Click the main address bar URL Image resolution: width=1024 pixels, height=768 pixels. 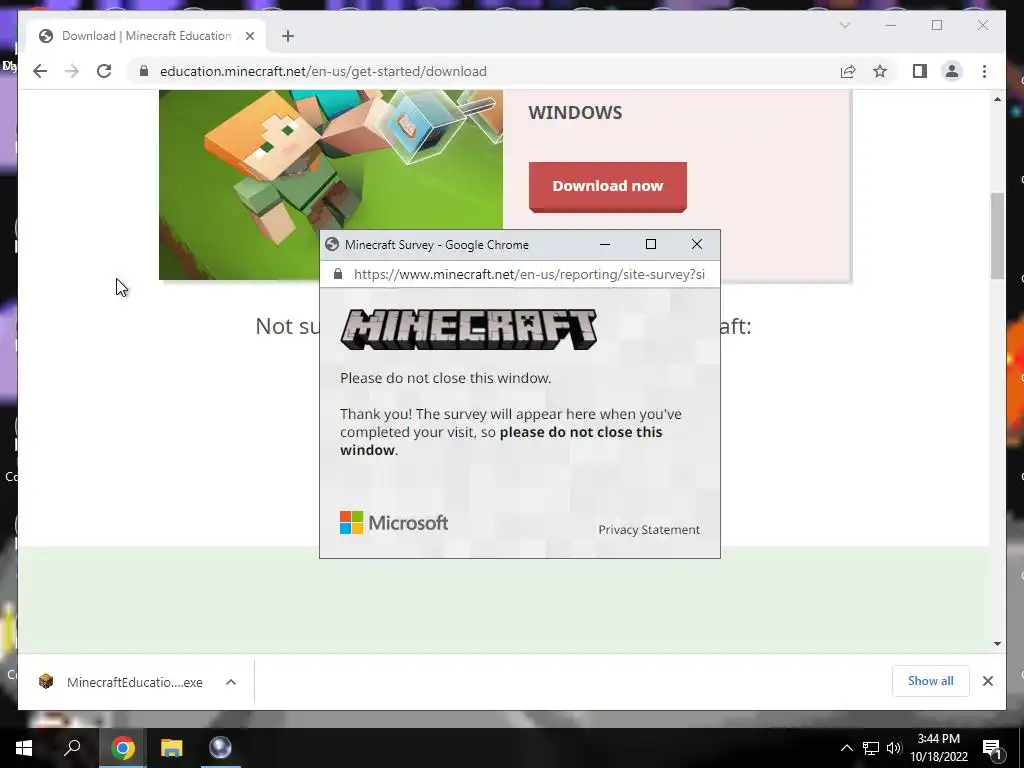click(x=323, y=71)
